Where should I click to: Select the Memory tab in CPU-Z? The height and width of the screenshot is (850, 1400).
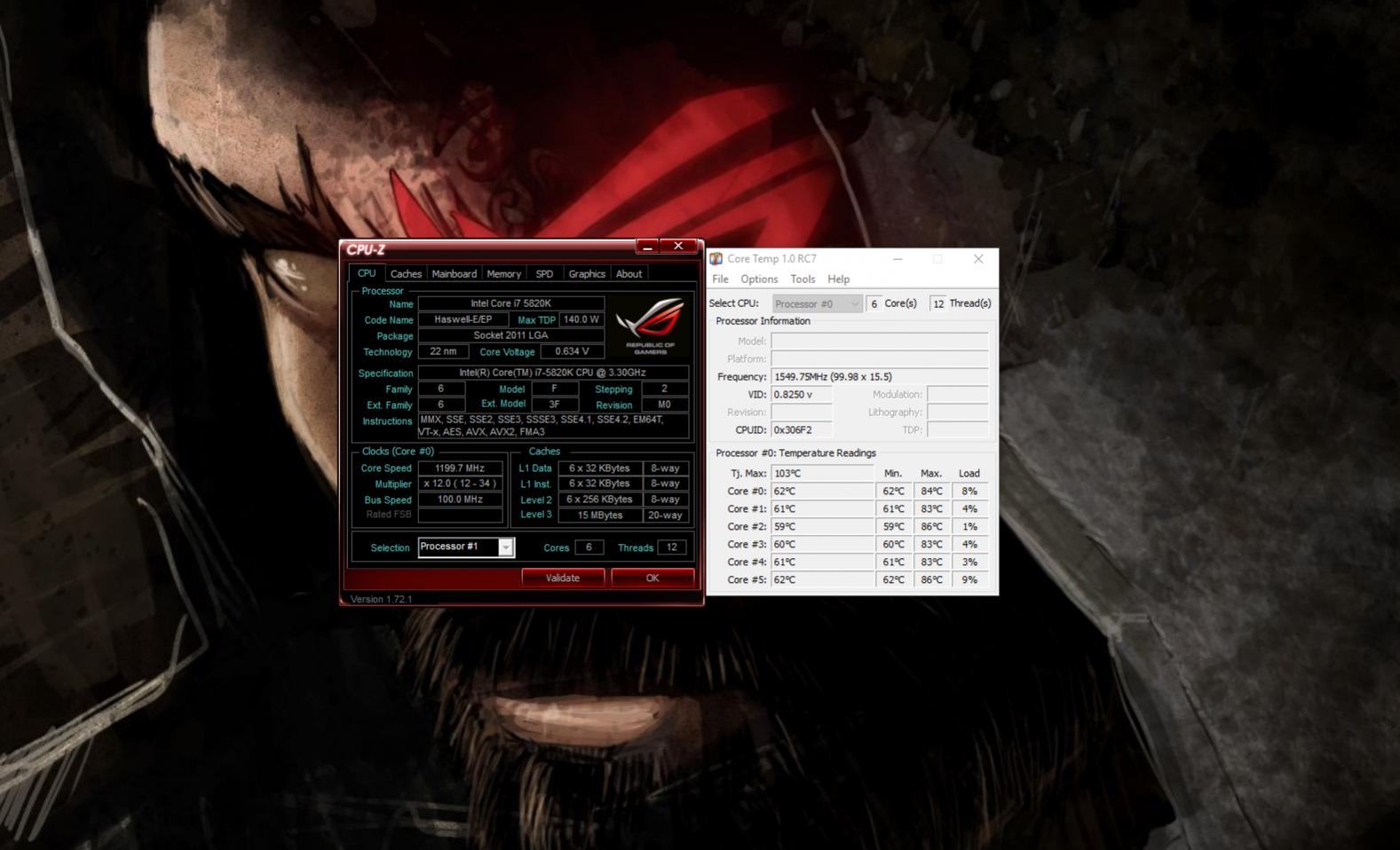pos(503,274)
